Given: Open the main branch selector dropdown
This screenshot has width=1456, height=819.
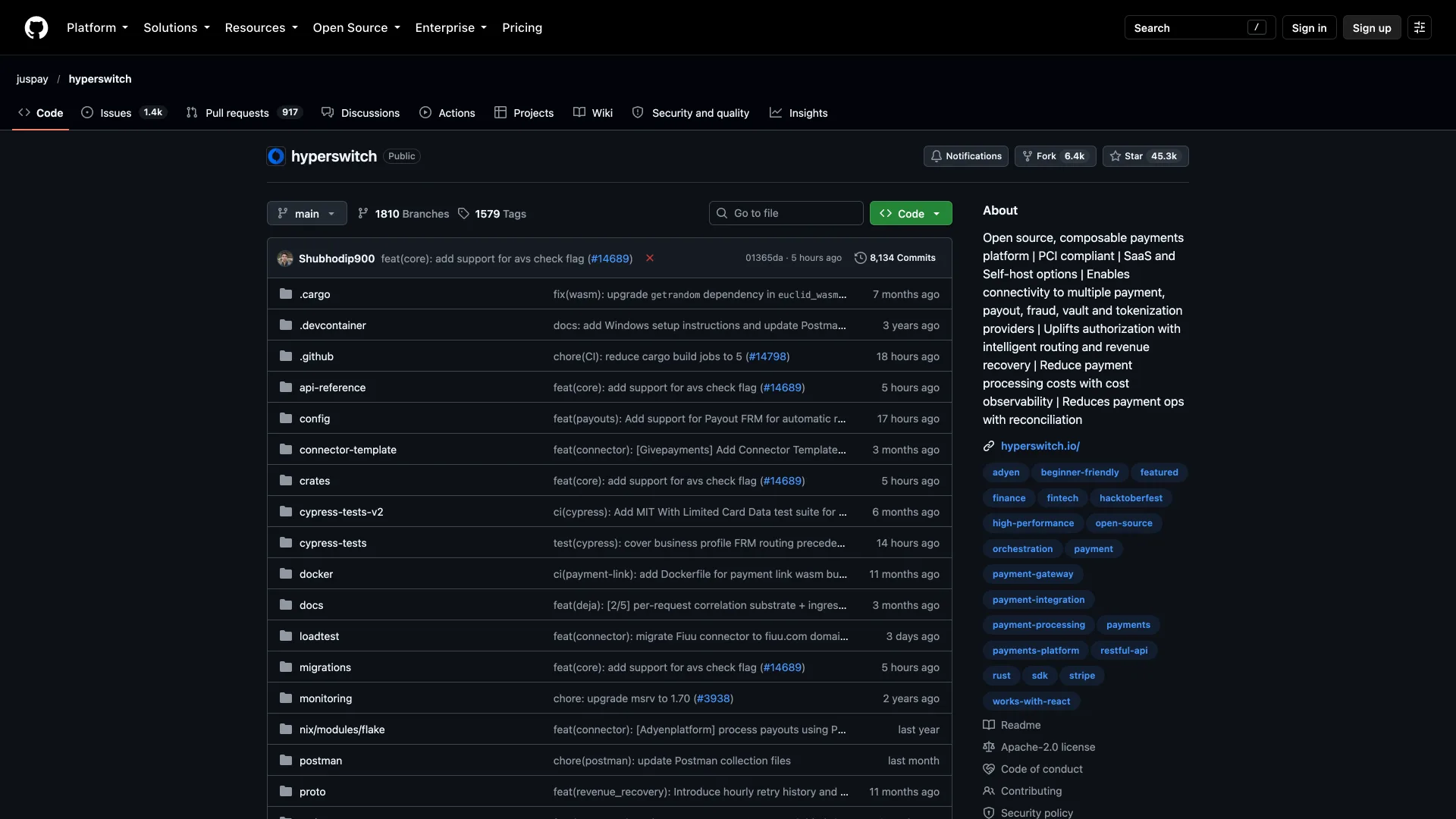Looking at the screenshot, I should [307, 213].
